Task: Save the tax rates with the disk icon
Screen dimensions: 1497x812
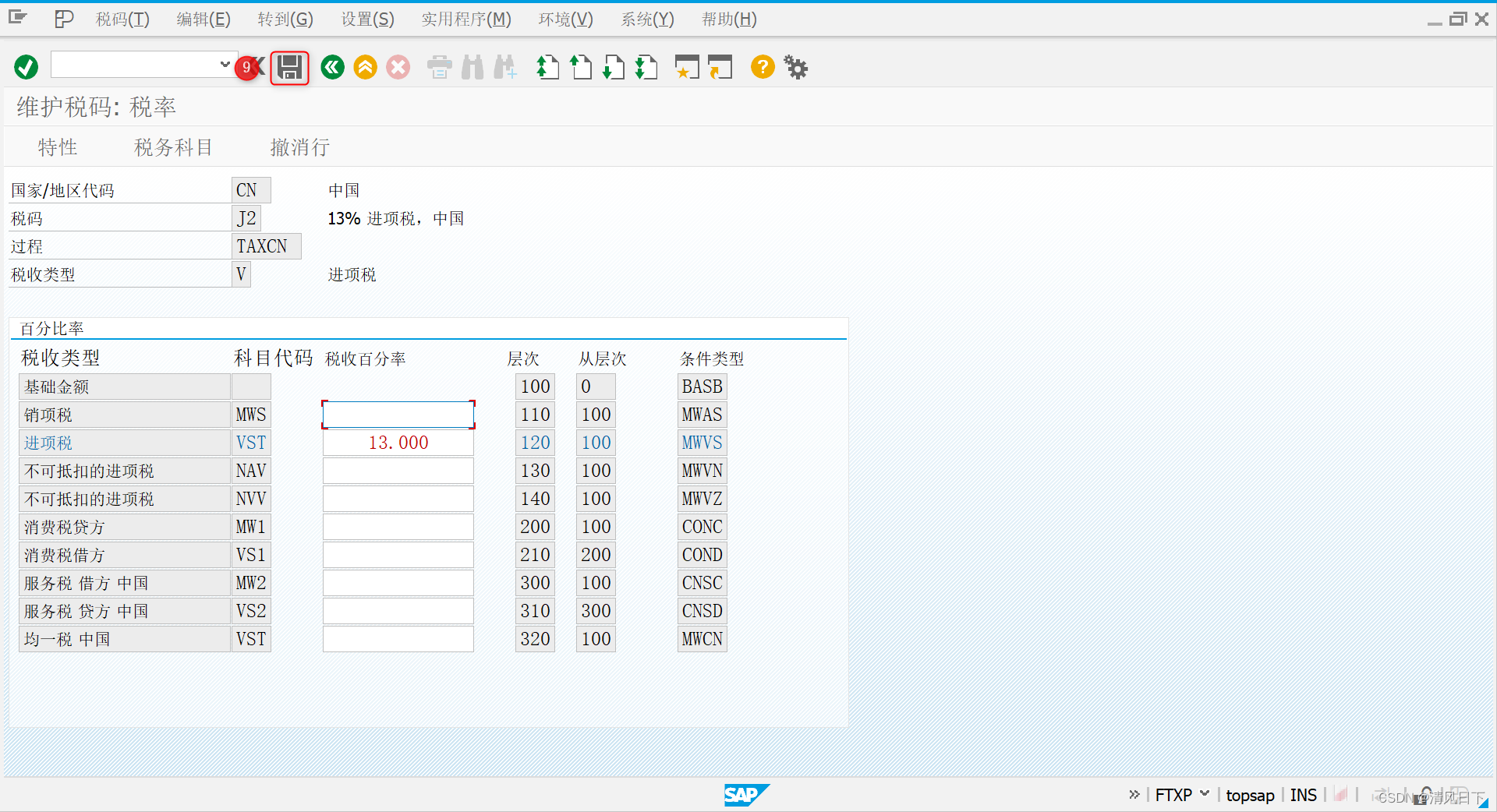Action: coord(288,68)
